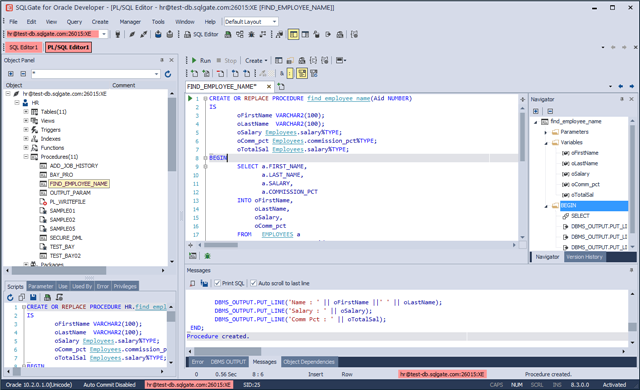Open the File menu
Viewport: 640px width, 390px height.
(x=13, y=22)
